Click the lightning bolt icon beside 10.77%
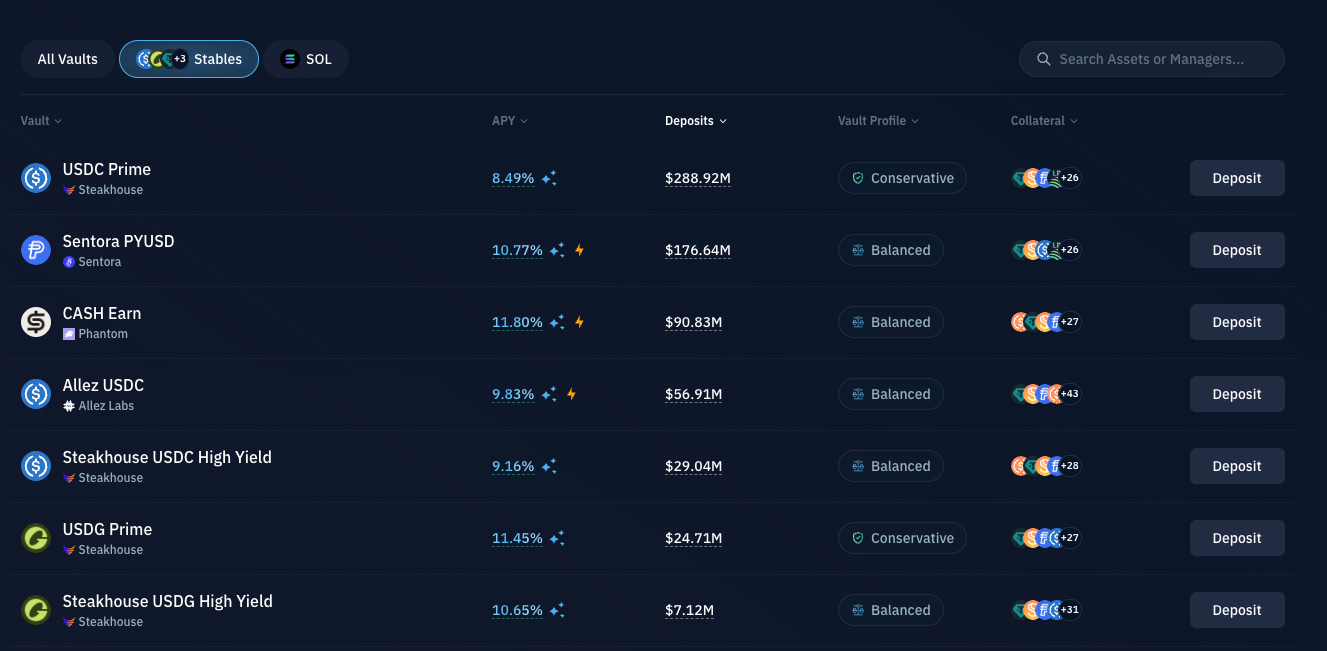 point(579,250)
